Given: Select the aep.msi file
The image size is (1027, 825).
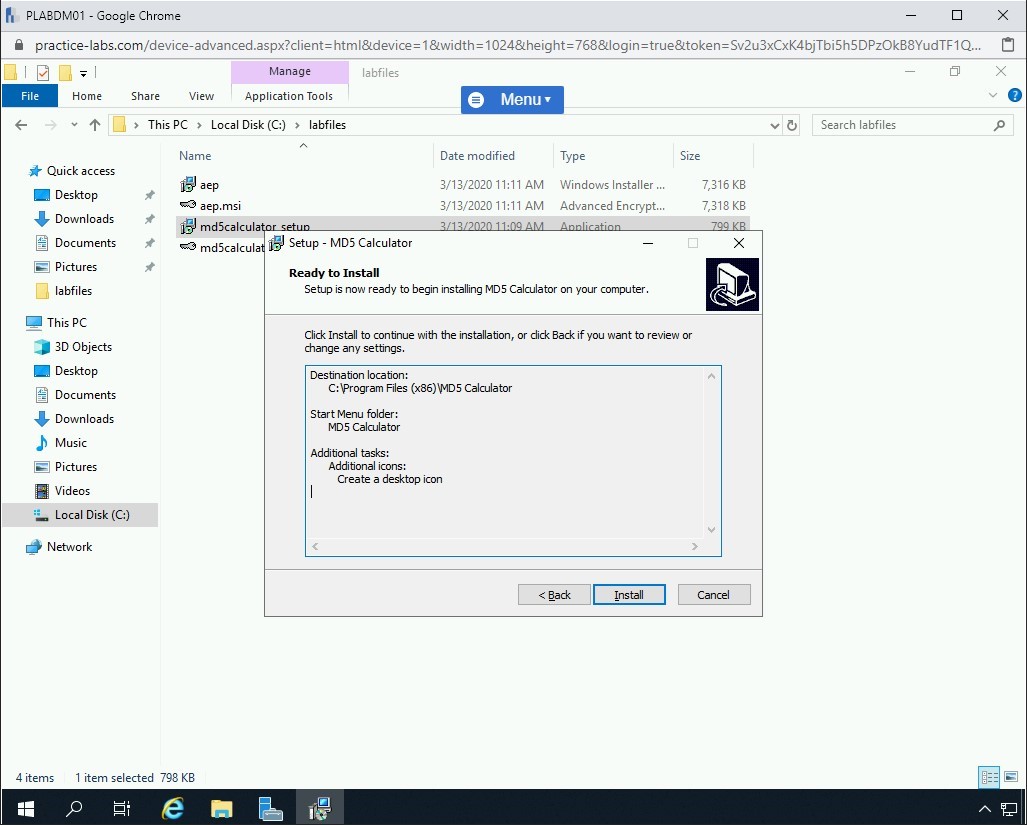Looking at the screenshot, I should [220, 206].
